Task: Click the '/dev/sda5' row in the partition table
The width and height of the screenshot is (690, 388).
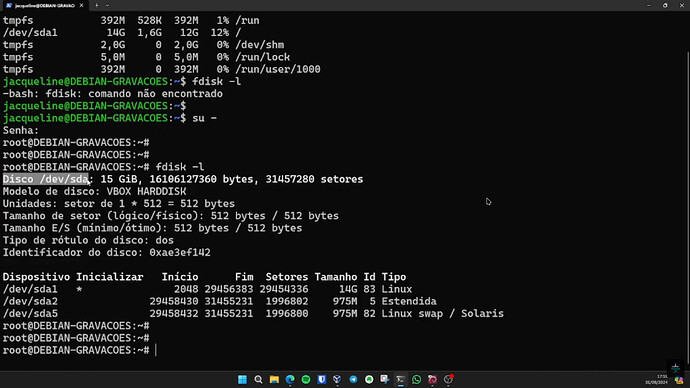Action: pyautogui.click(x=253, y=314)
